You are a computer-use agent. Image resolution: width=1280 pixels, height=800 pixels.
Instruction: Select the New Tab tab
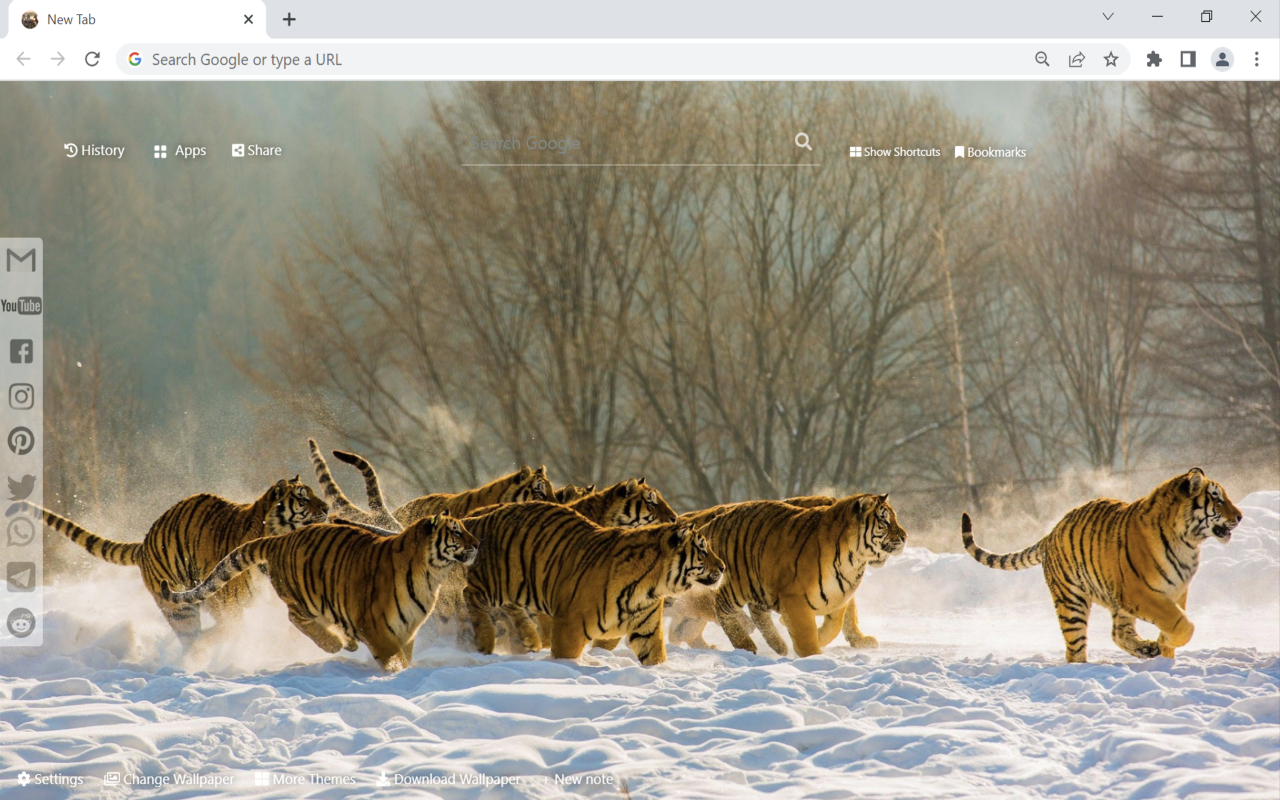(x=137, y=20)
